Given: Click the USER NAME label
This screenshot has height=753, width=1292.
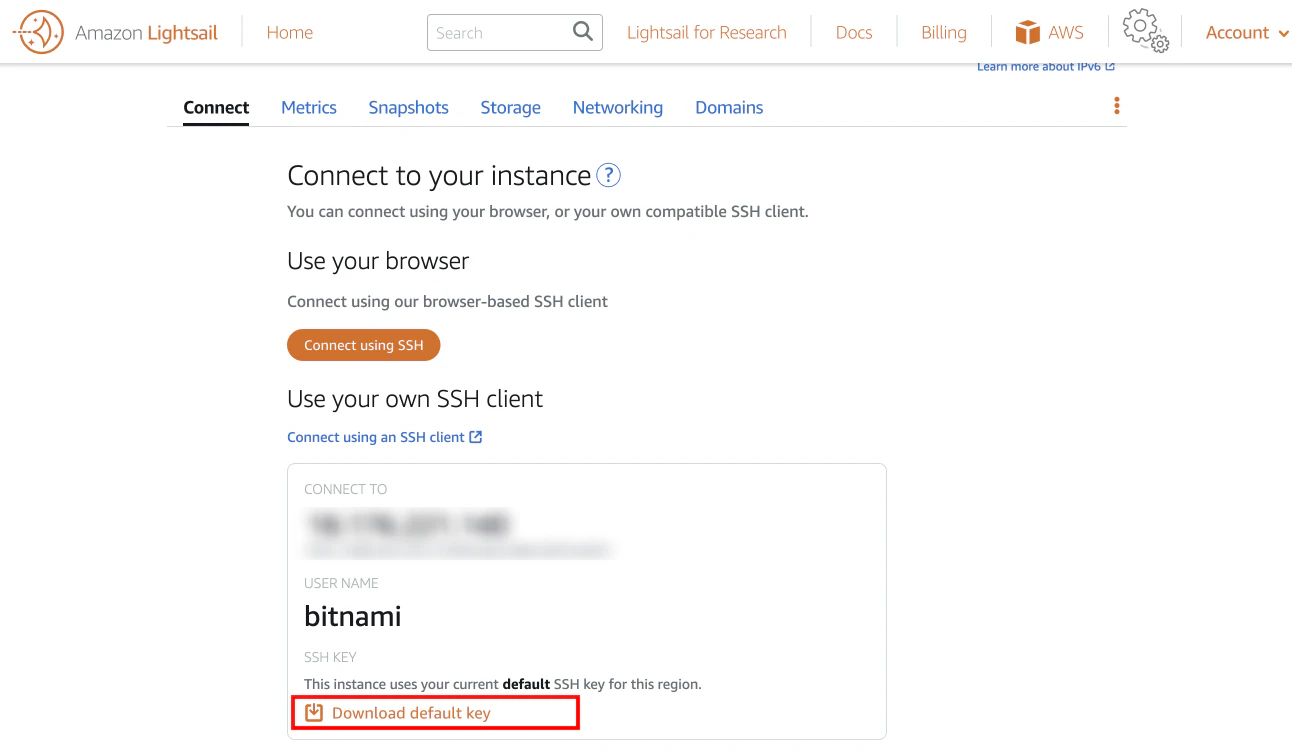Looking at the screenshot, I should [x=341, y=583].
